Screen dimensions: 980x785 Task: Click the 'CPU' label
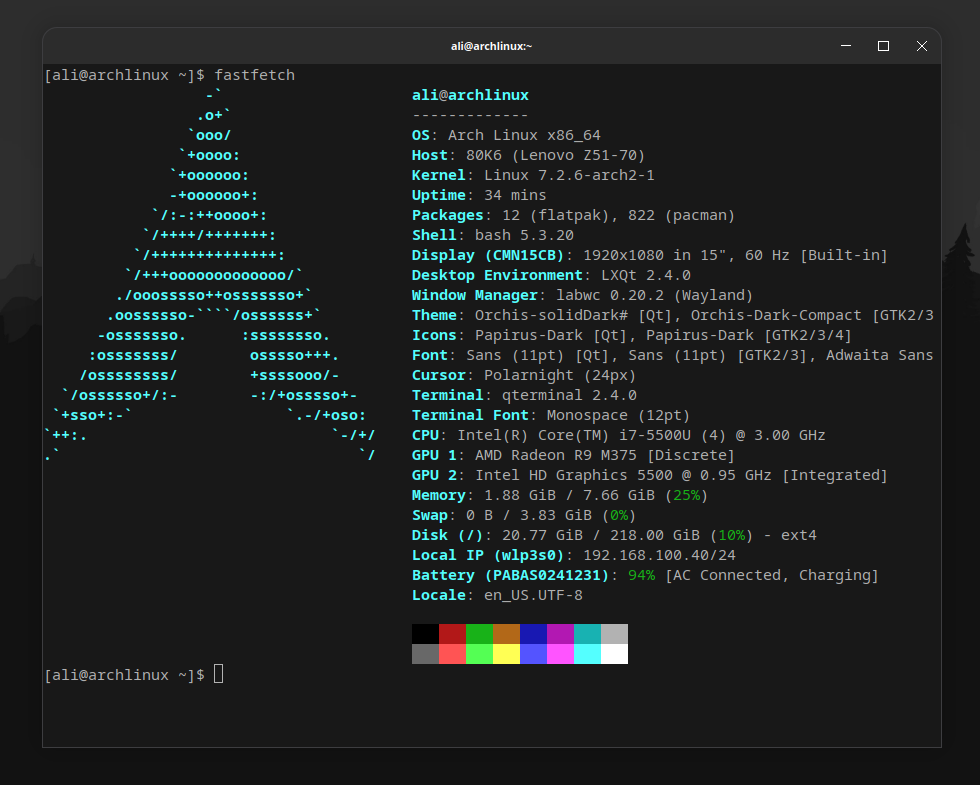tap(425, 435)
